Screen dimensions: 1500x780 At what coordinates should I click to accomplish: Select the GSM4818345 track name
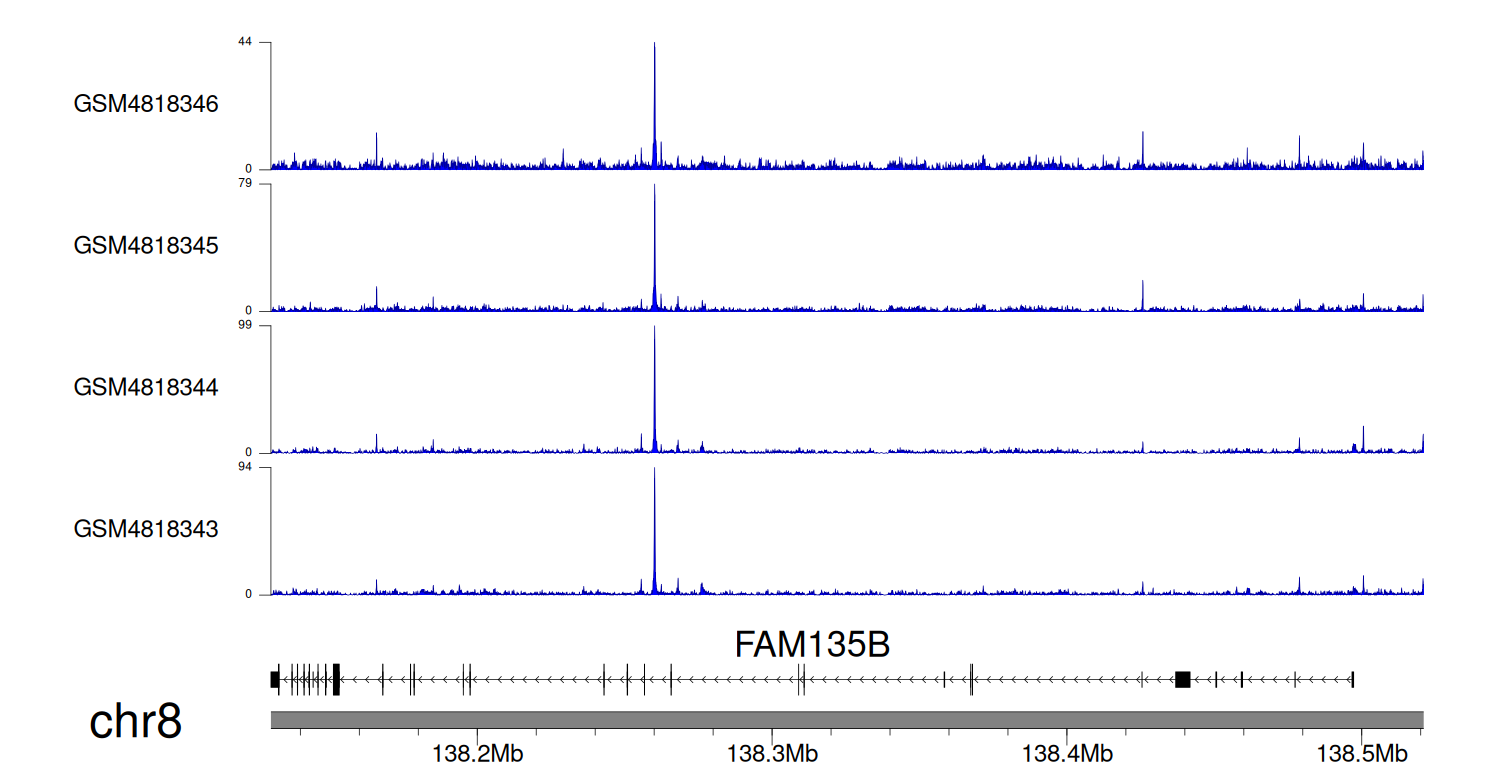click(146, 245)
